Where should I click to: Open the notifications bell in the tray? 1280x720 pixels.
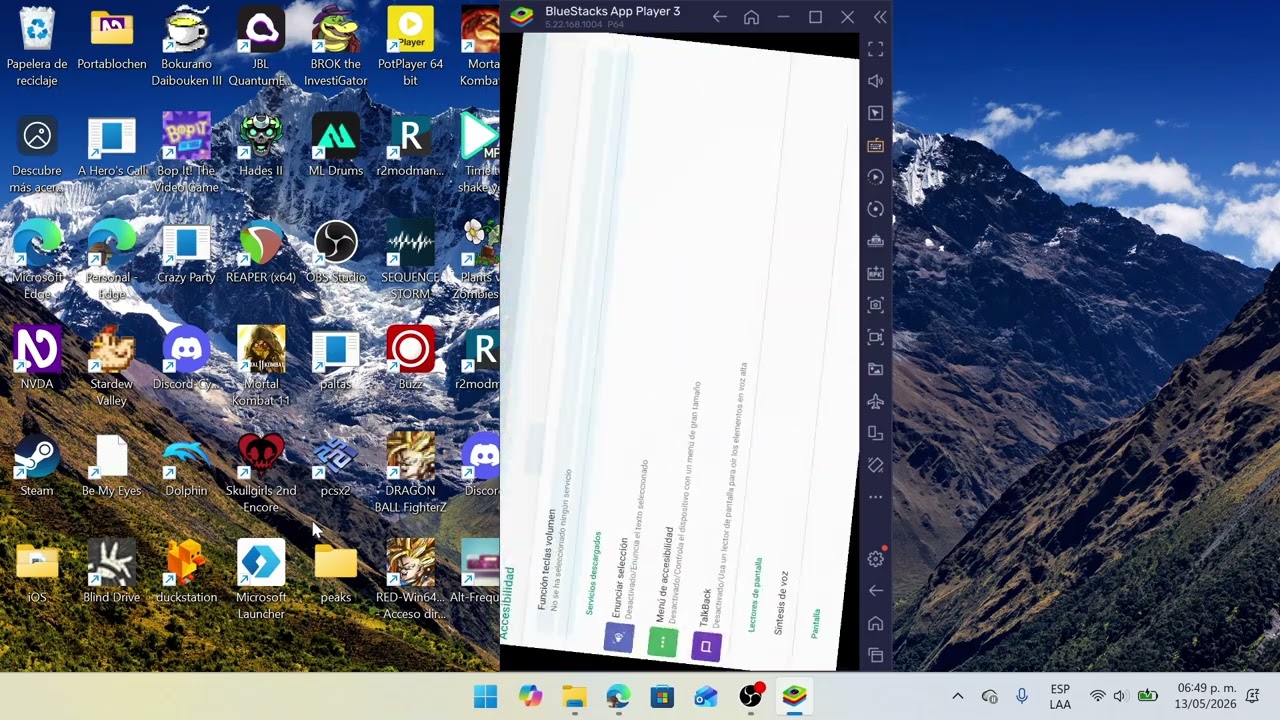[1253, 696]
